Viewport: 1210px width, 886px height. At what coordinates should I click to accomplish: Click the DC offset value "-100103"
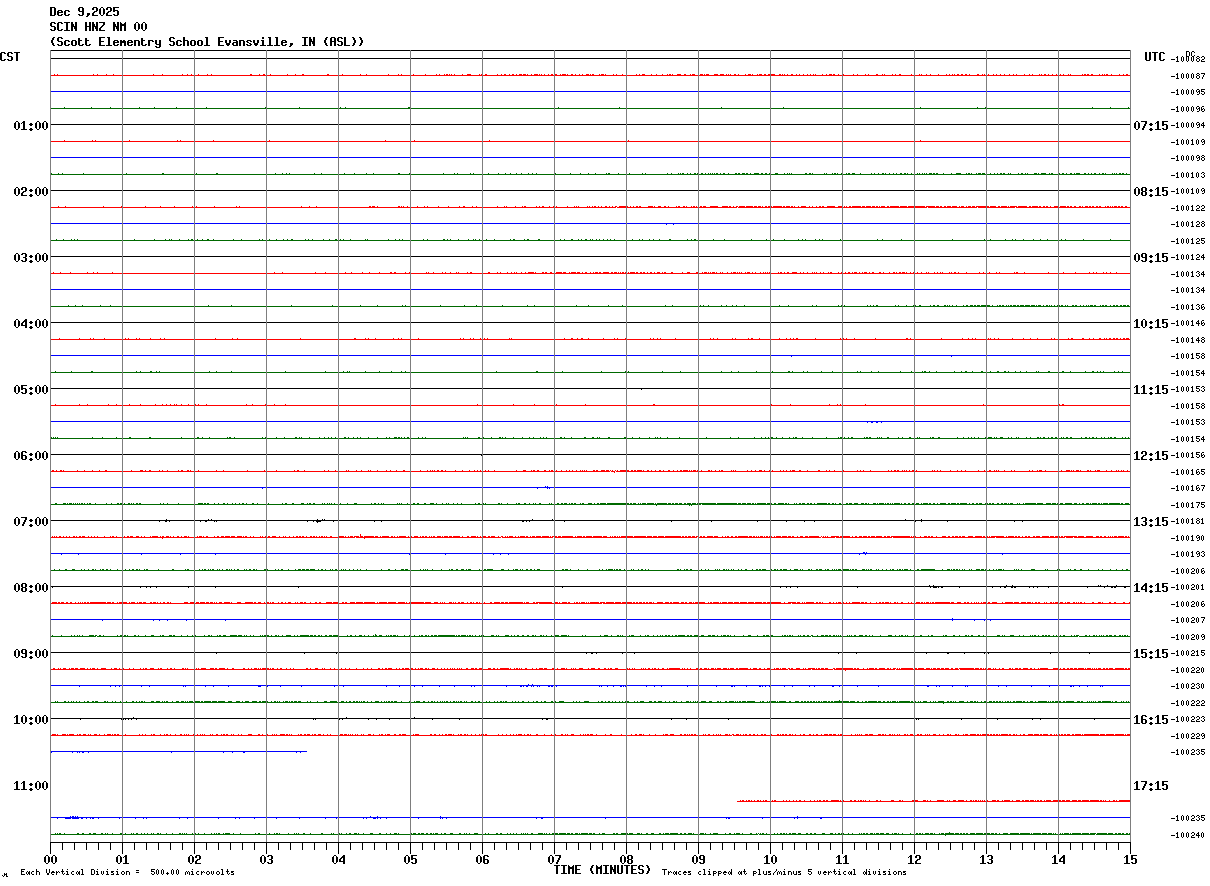click(1188, 175)
